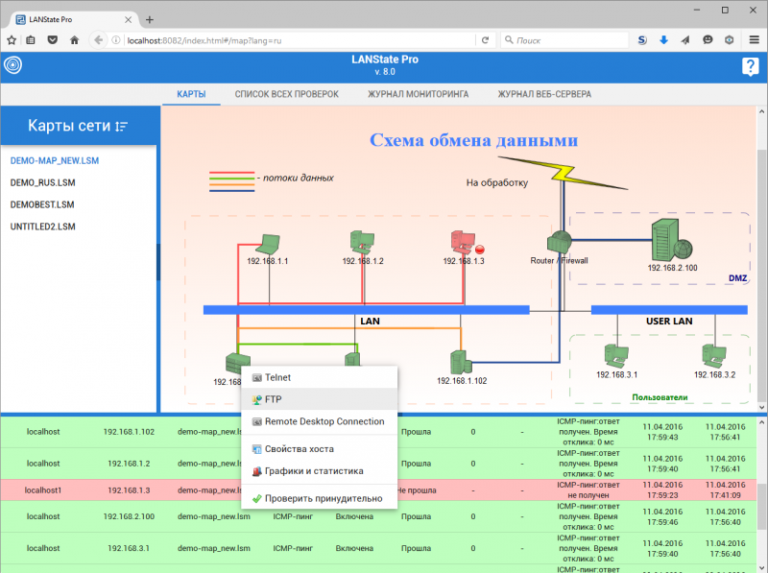Select FTP in the context menu
This screenshot has width=768, height=573.
(x=273, y=399)
